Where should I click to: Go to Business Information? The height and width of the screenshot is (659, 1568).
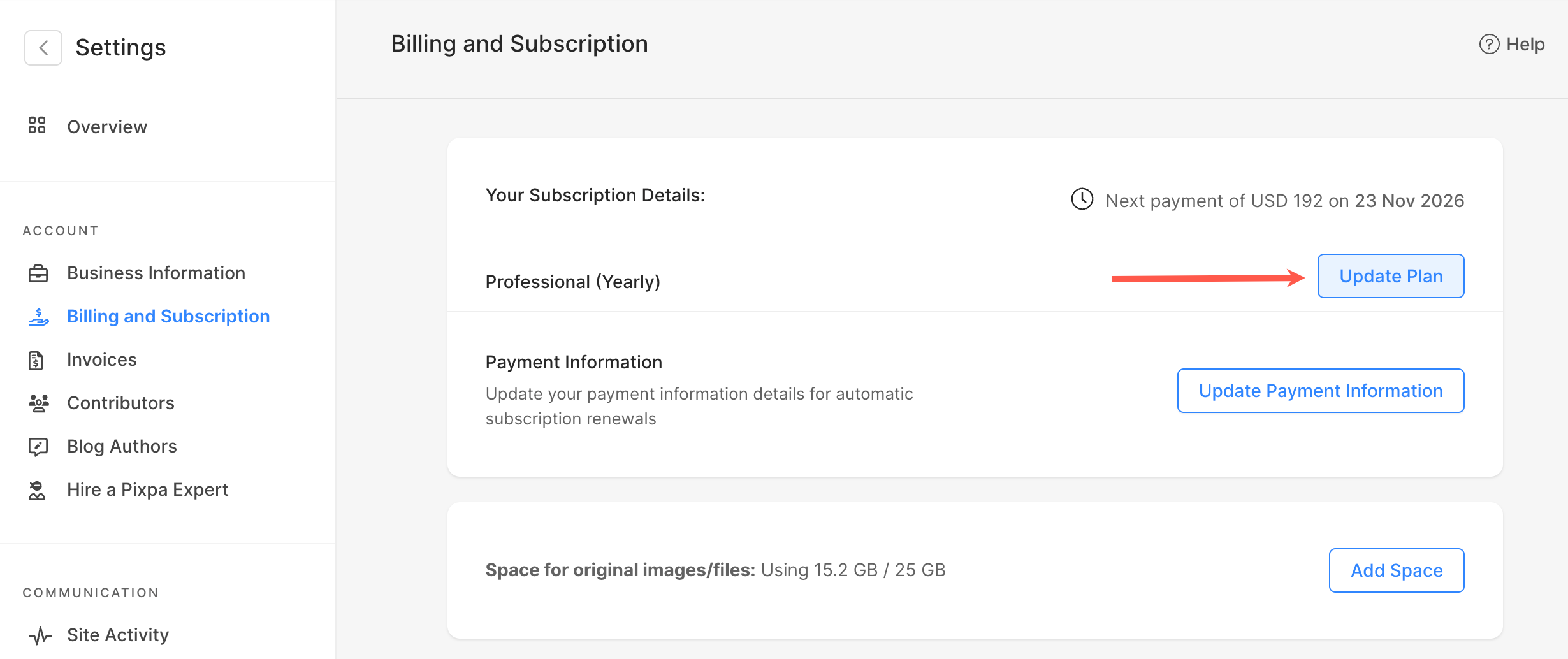coord(156,273)
